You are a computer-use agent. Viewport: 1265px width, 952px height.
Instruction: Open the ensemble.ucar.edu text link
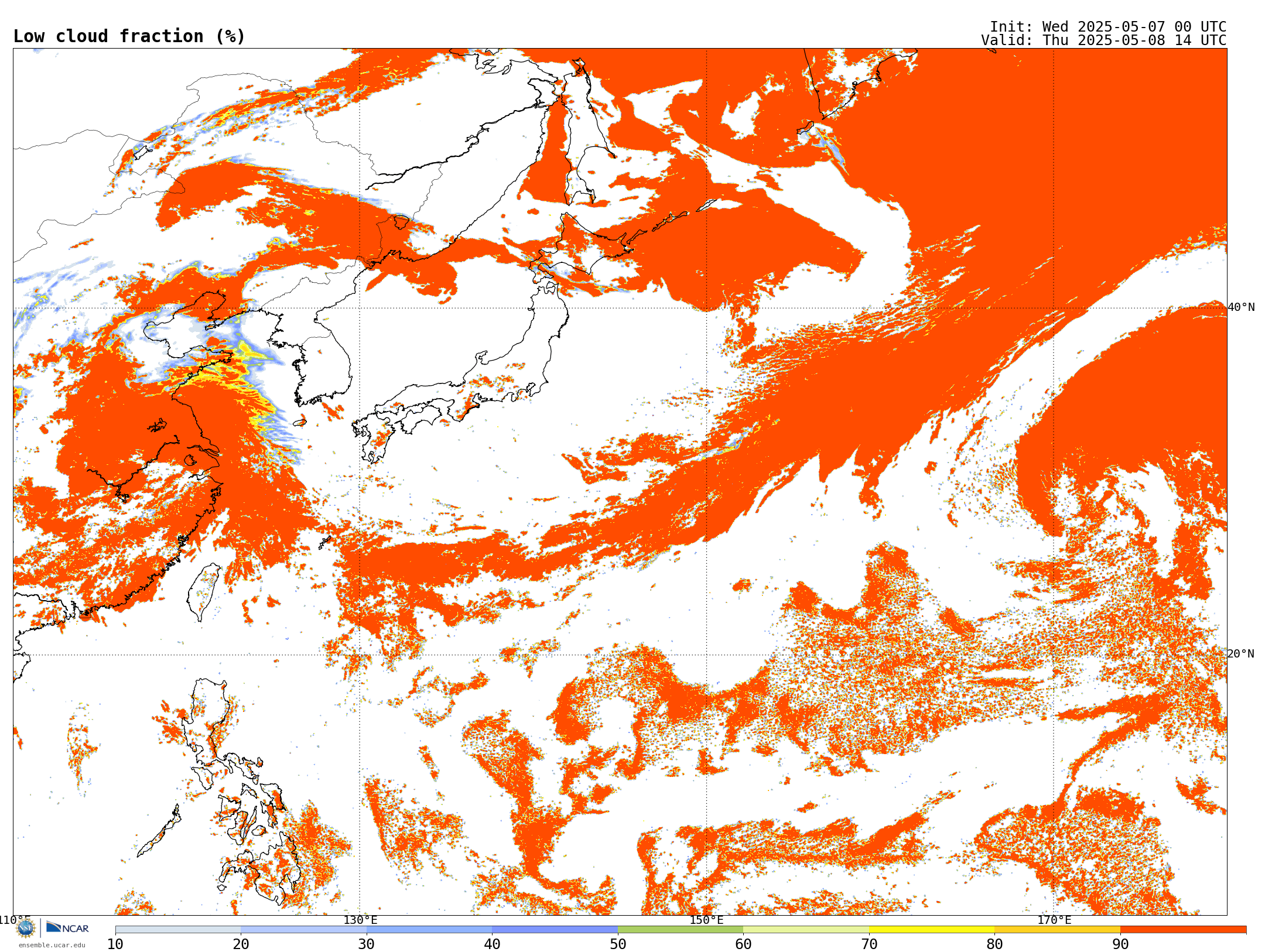tap(52, 945)
